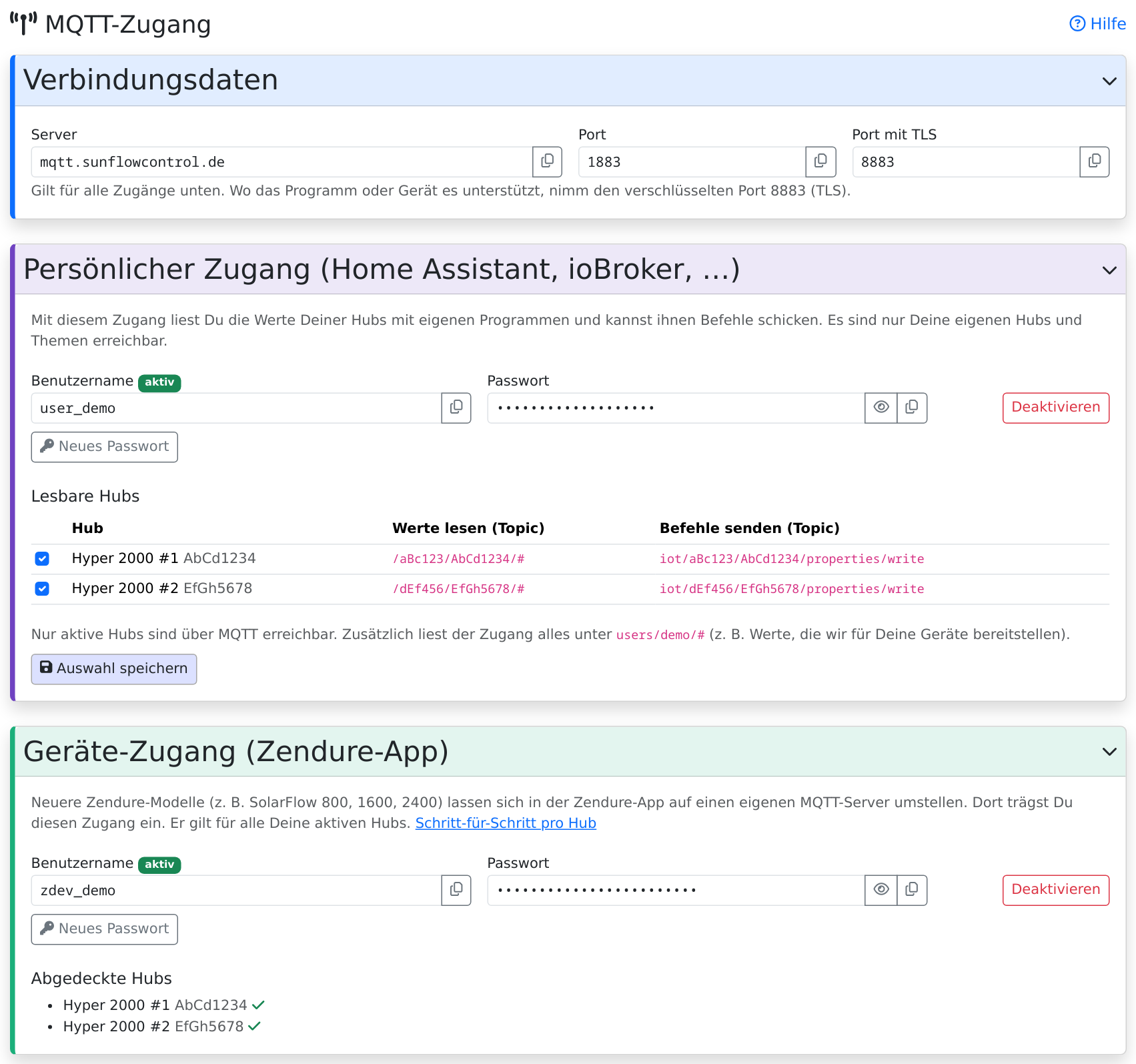Uncheck the Hyper 2000 #2 hub
The width and height of the screenshot is (1136, 1064).
tap(42, 588)
